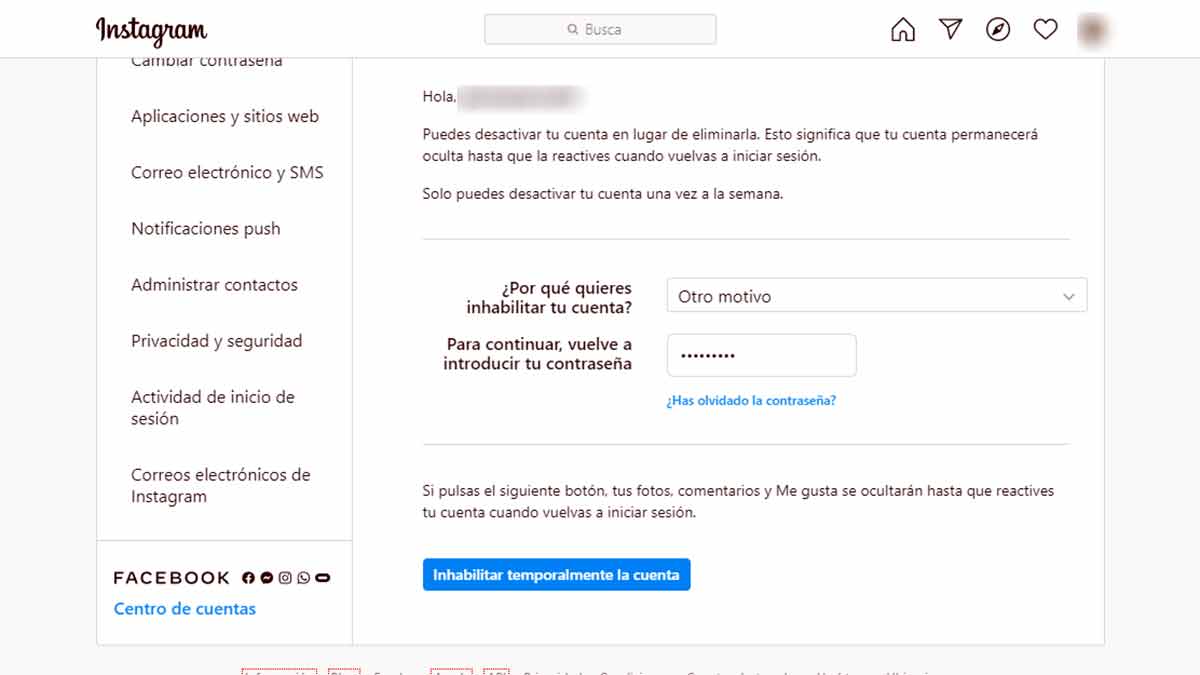Open the Explore compass icon

click(998, 30)
